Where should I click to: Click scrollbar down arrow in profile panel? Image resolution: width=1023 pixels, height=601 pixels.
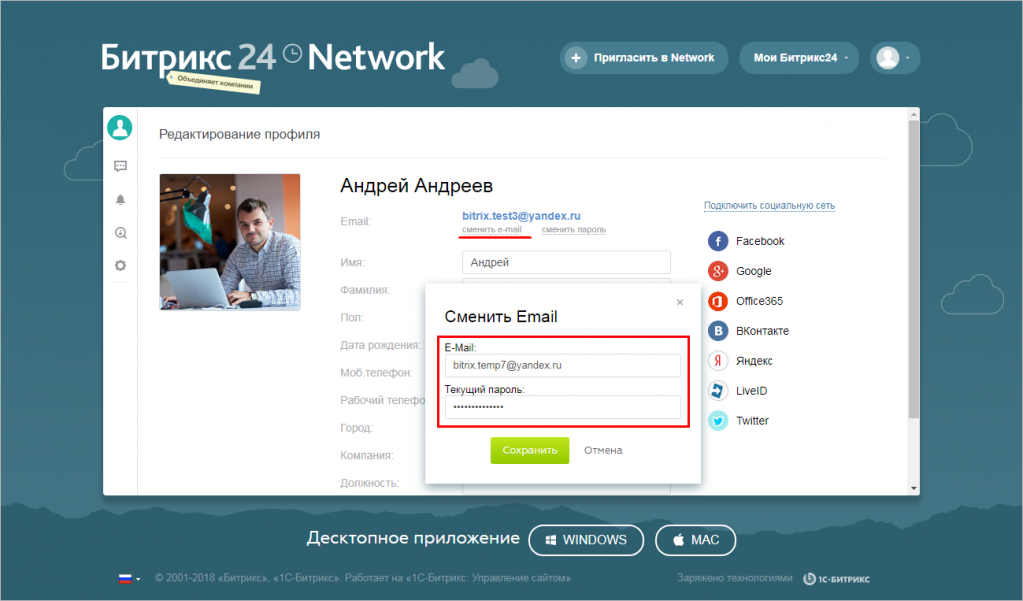pos(913,488)
